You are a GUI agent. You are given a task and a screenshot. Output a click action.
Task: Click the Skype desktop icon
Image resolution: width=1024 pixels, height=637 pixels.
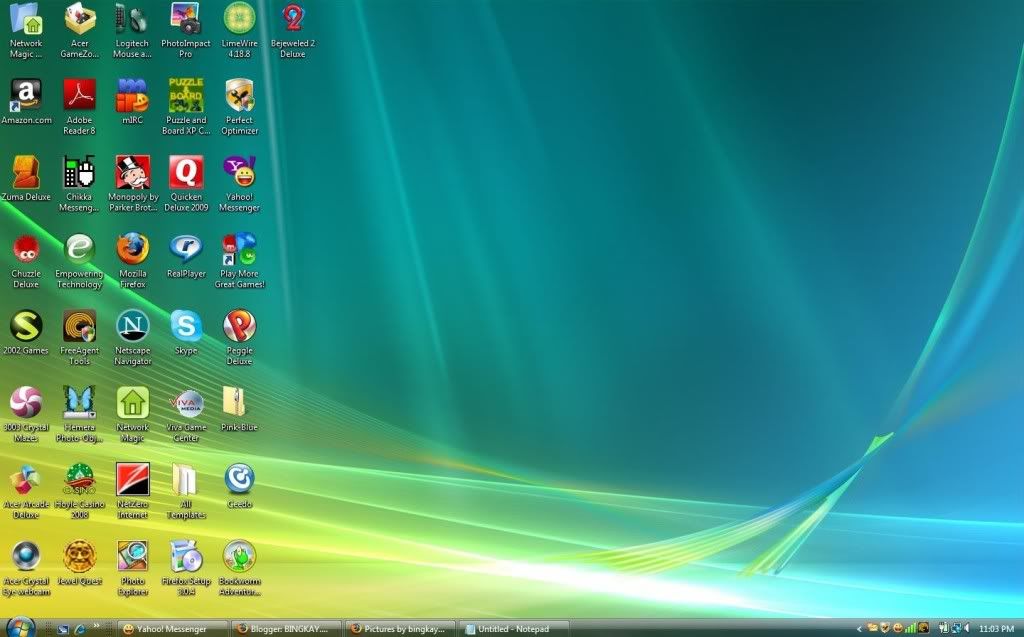(186, 333)
